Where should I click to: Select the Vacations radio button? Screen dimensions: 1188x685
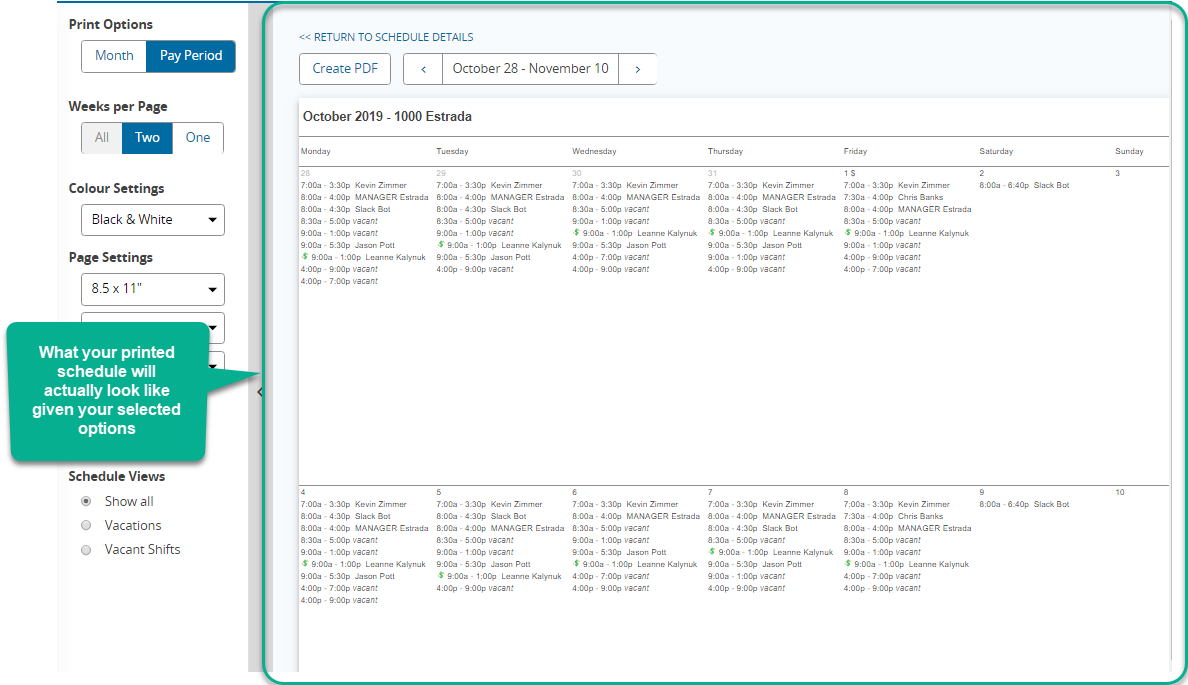click(x=86, y=526)
